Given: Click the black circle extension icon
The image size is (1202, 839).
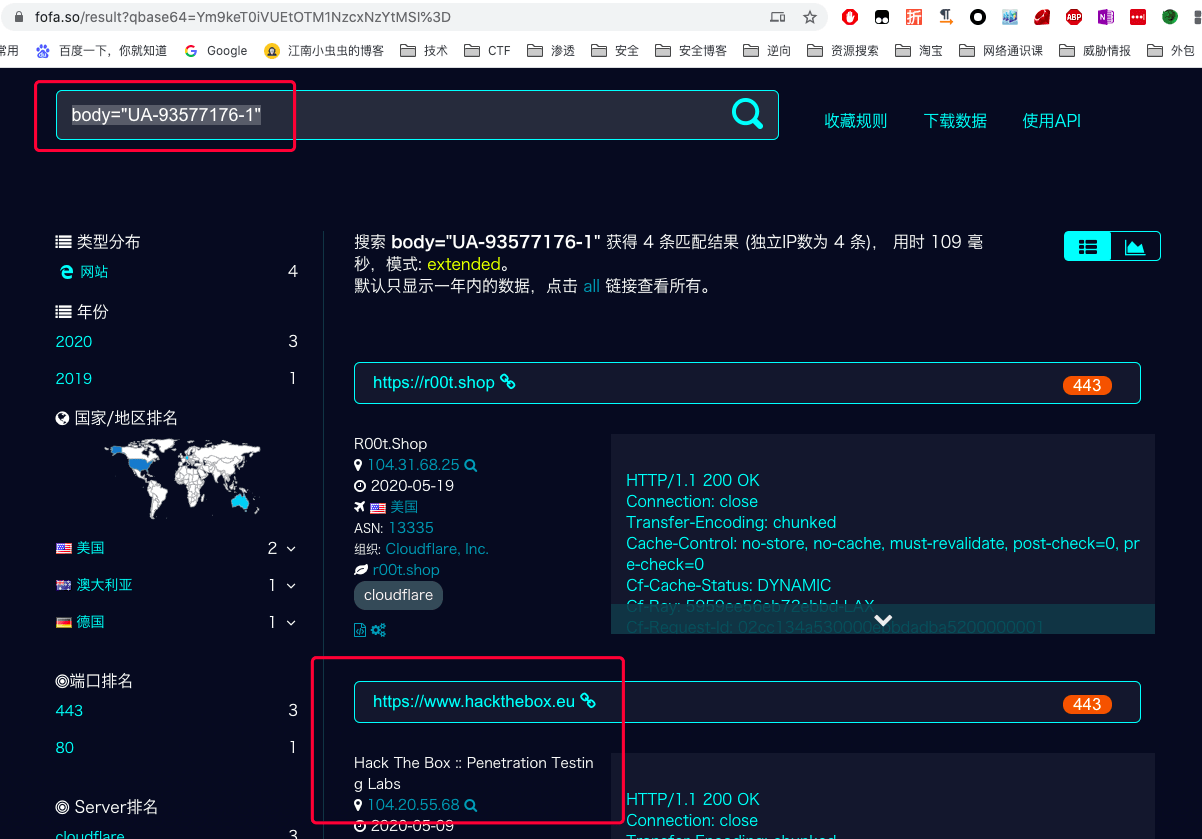Looking at the screenshot, I should click(978, 17).
